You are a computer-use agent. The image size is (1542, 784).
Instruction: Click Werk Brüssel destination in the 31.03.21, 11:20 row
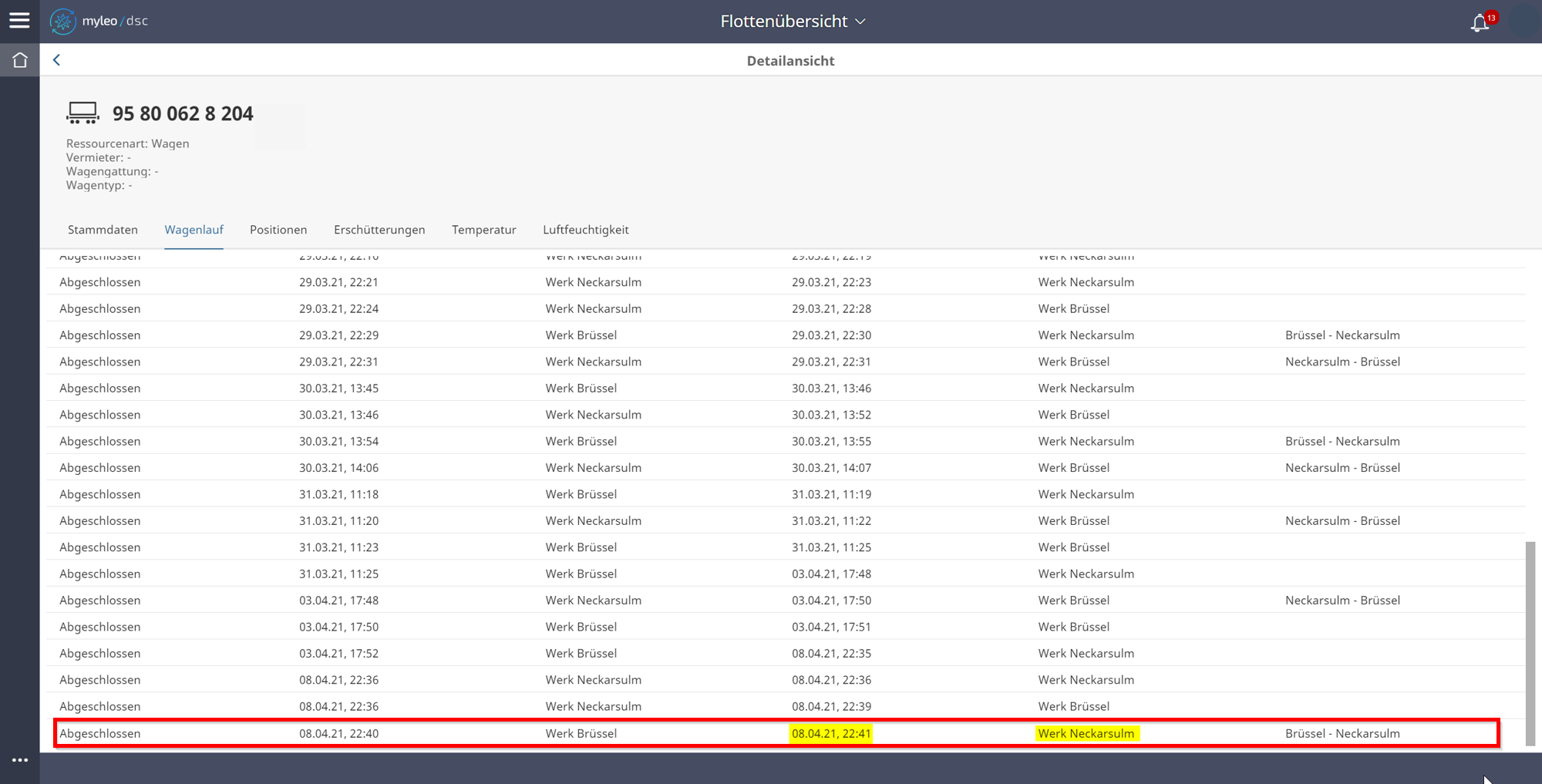point(1074,521)
